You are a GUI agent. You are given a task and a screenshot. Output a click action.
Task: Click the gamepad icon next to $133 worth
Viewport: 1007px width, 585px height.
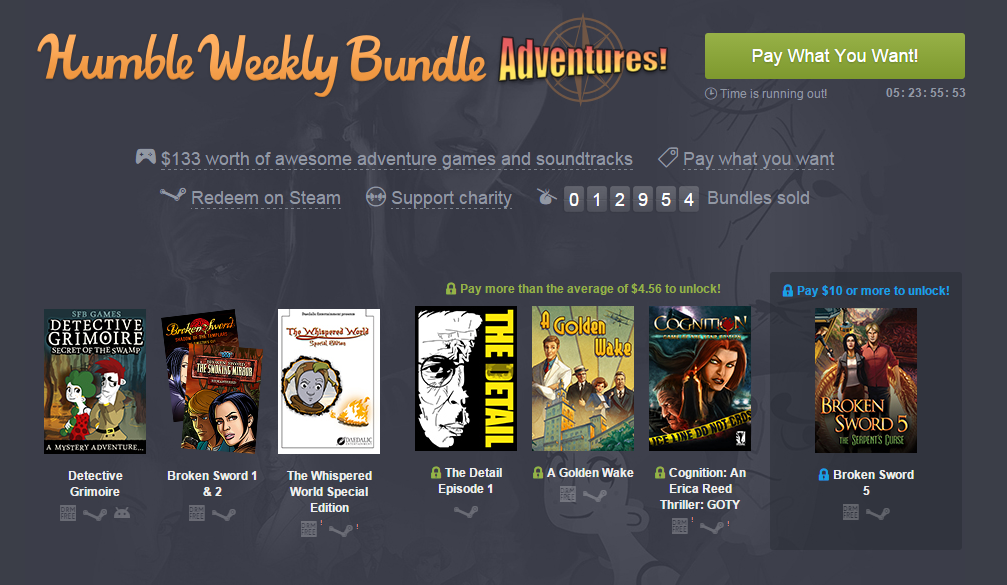coord(146,156)
